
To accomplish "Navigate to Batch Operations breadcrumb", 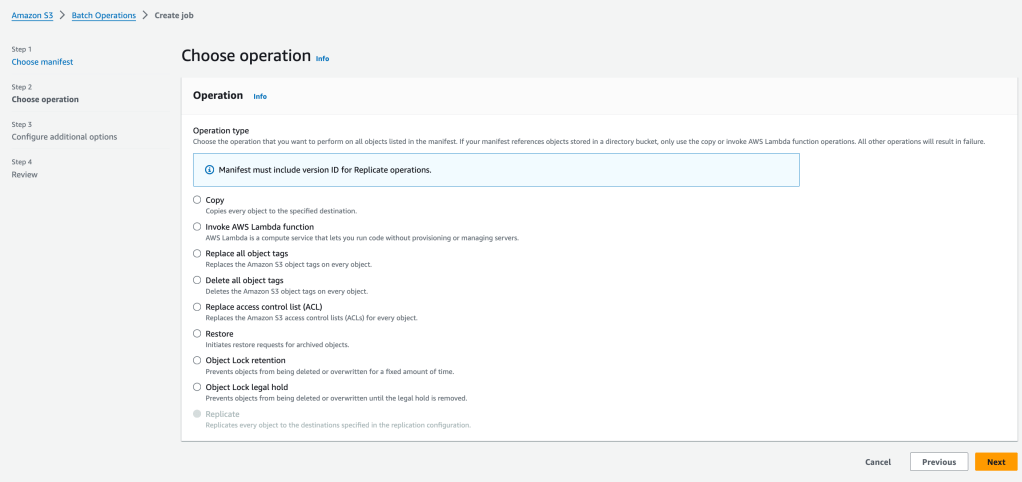I will point(104,15).
